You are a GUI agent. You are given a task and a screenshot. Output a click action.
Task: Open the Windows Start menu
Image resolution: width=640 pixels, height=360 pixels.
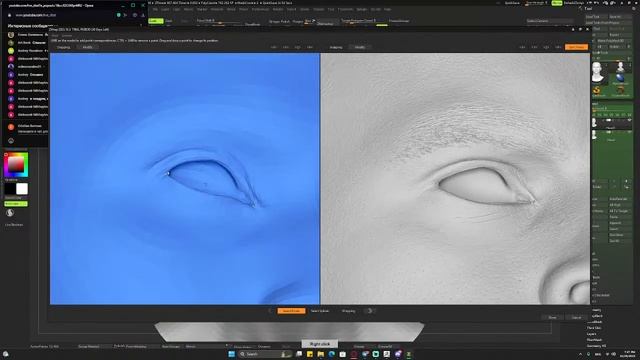(x=231, y=354)
